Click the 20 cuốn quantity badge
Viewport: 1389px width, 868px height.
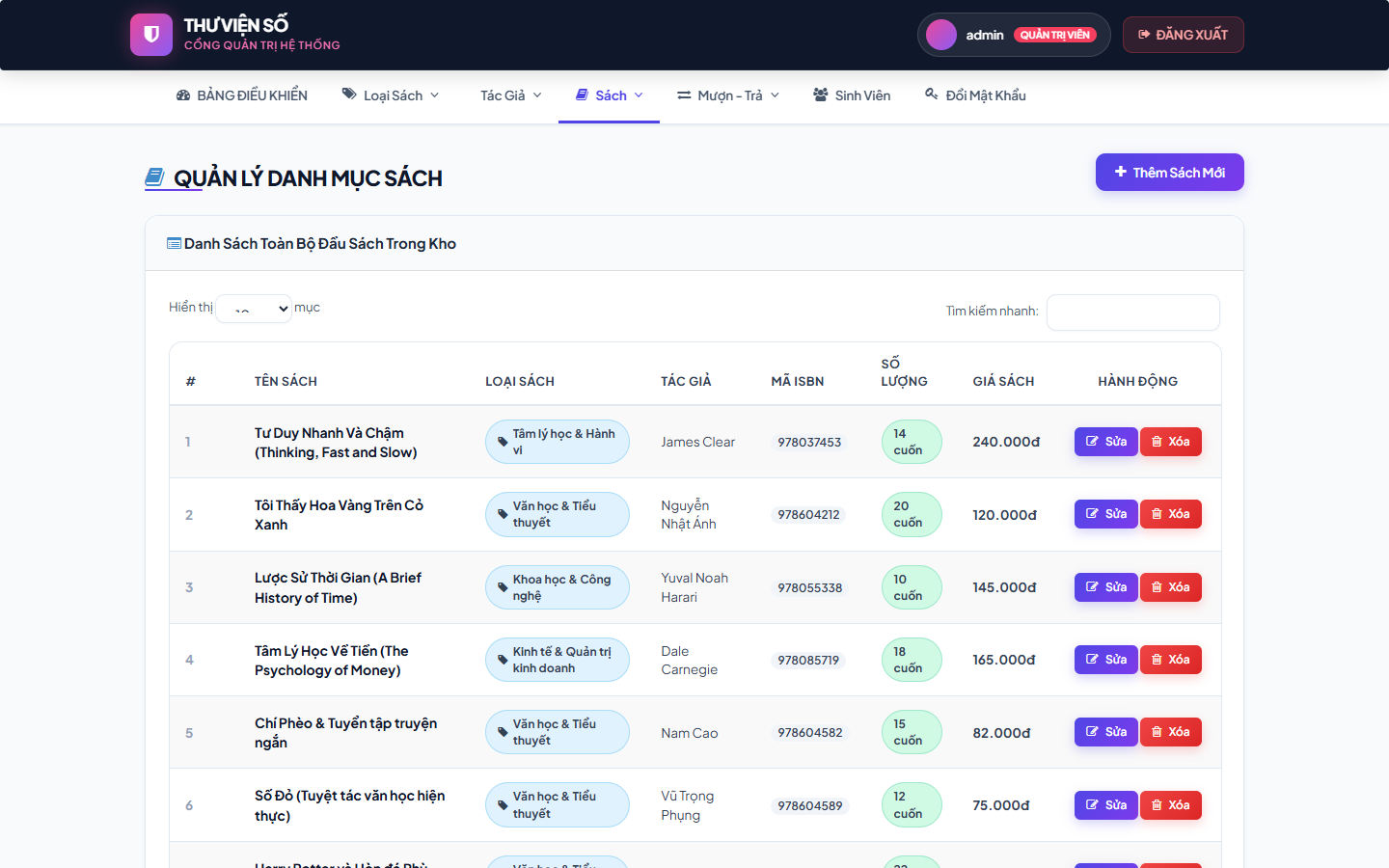912,514
